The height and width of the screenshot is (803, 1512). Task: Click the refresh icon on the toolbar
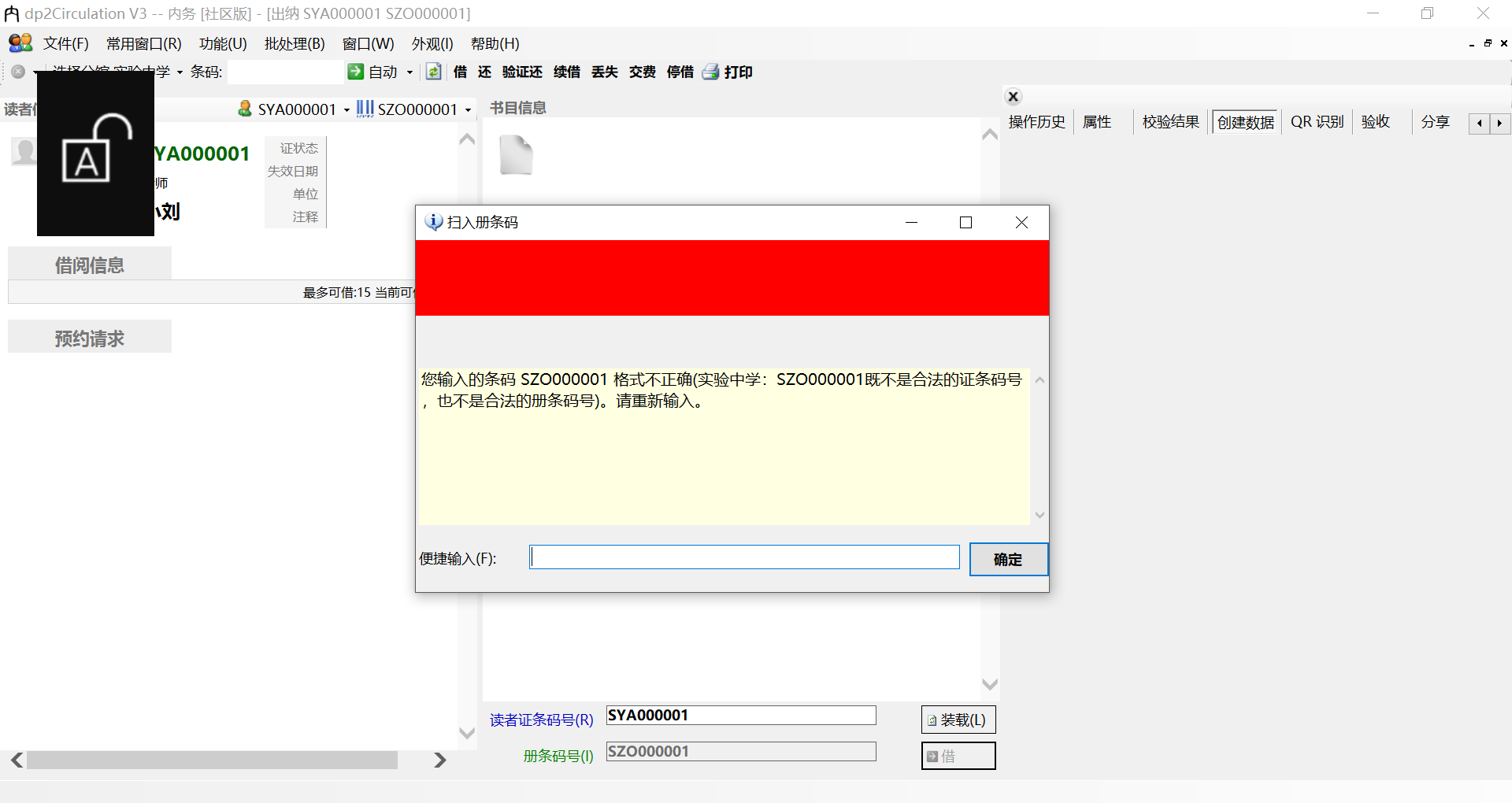(434, 72)
